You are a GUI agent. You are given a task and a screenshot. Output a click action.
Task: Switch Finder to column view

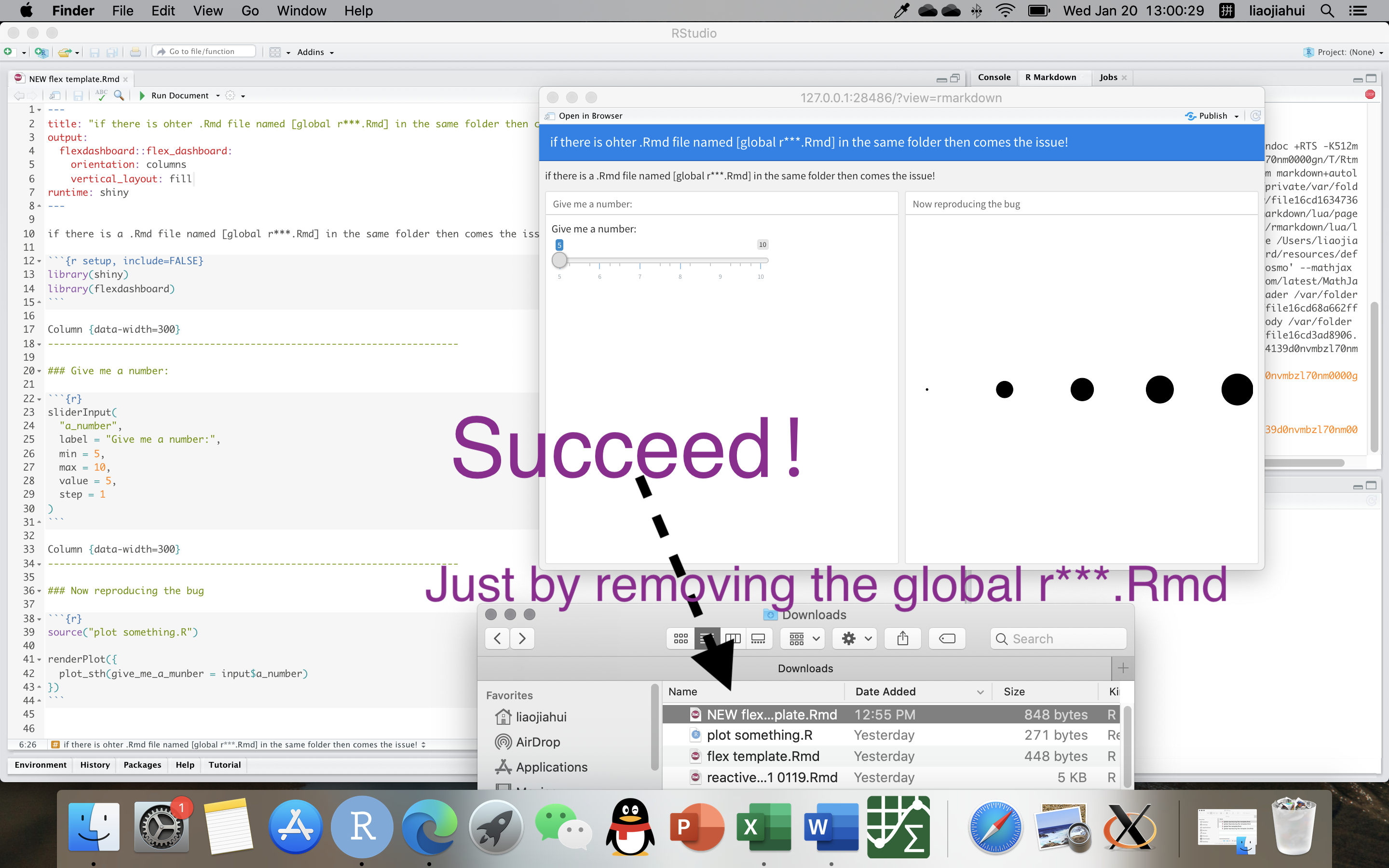[x=733, y=638]
